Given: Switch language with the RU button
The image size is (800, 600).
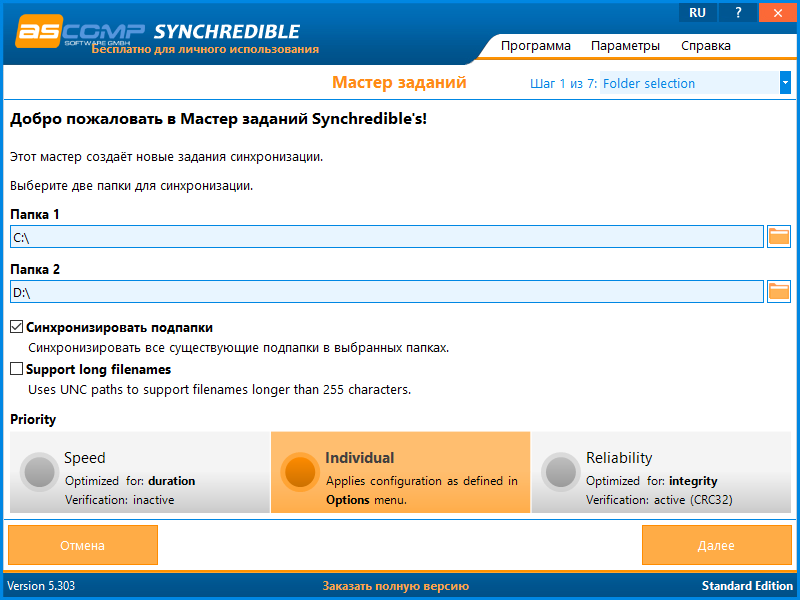Looking at the screenshot, I should coord(697,13).
